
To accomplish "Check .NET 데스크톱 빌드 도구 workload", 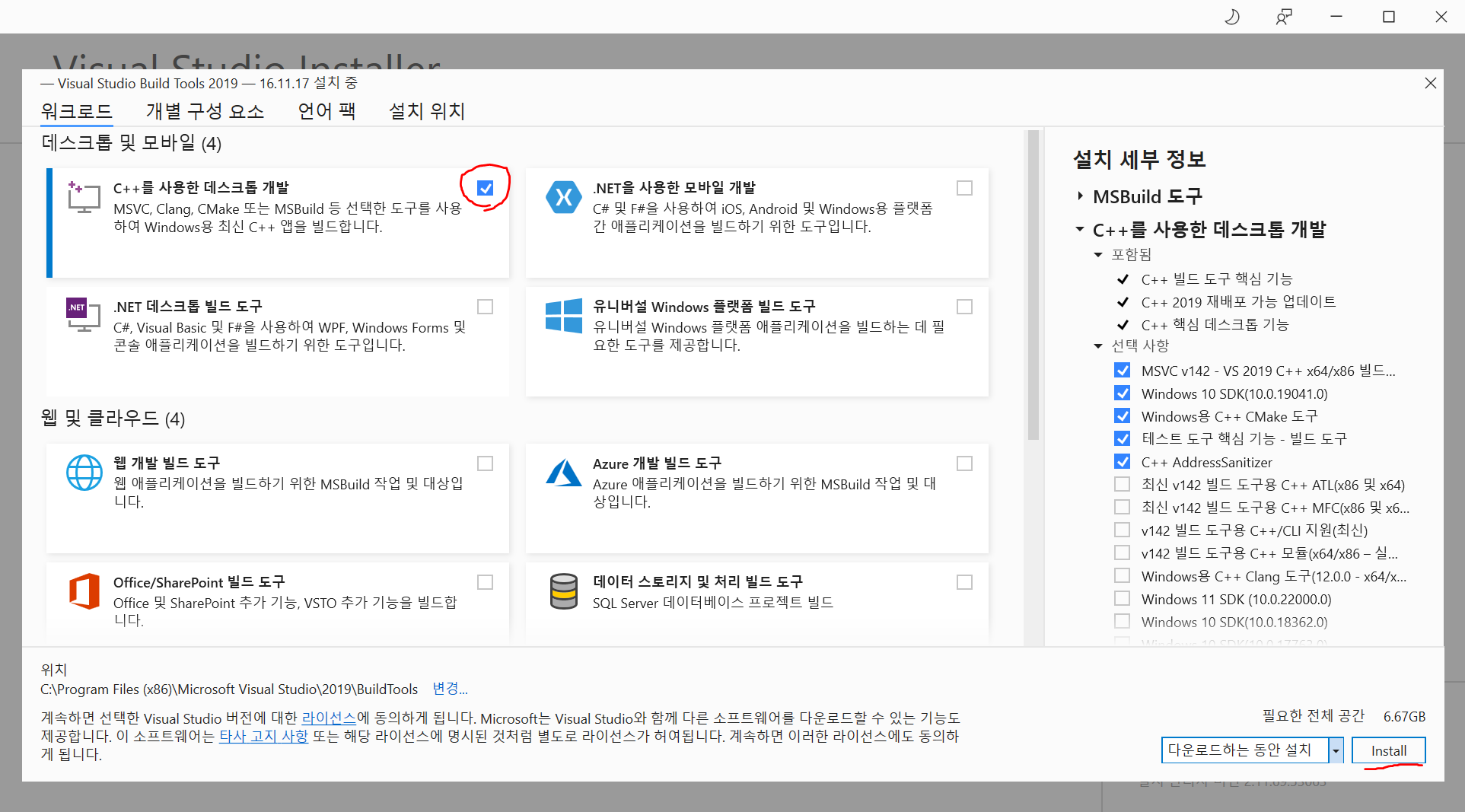I will tap(485, 307).
